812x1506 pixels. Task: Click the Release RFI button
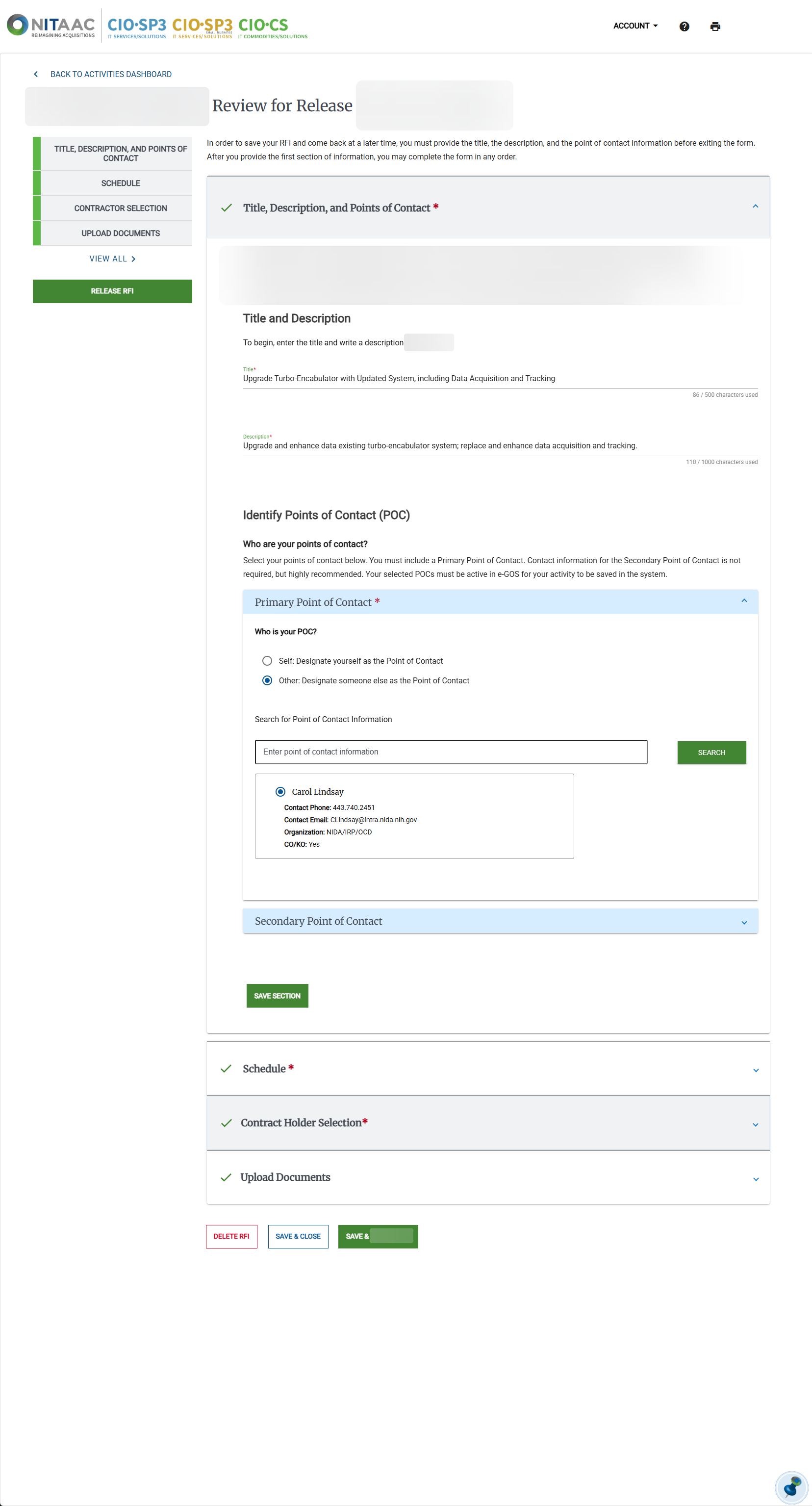coord(112,290)
